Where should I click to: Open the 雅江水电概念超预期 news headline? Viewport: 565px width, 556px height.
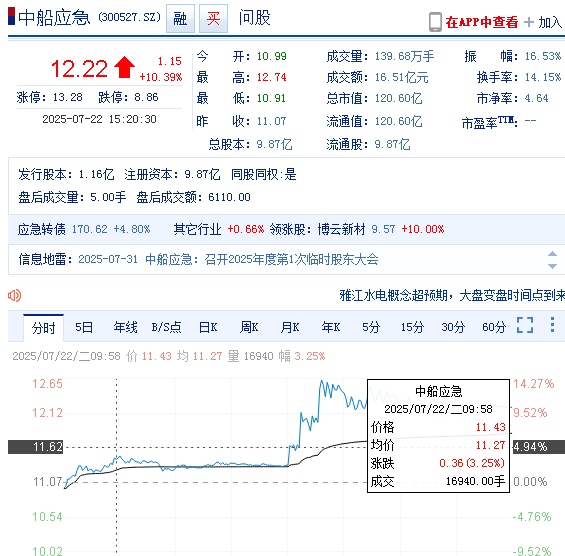pyautogui.click(x=452, y=295)
